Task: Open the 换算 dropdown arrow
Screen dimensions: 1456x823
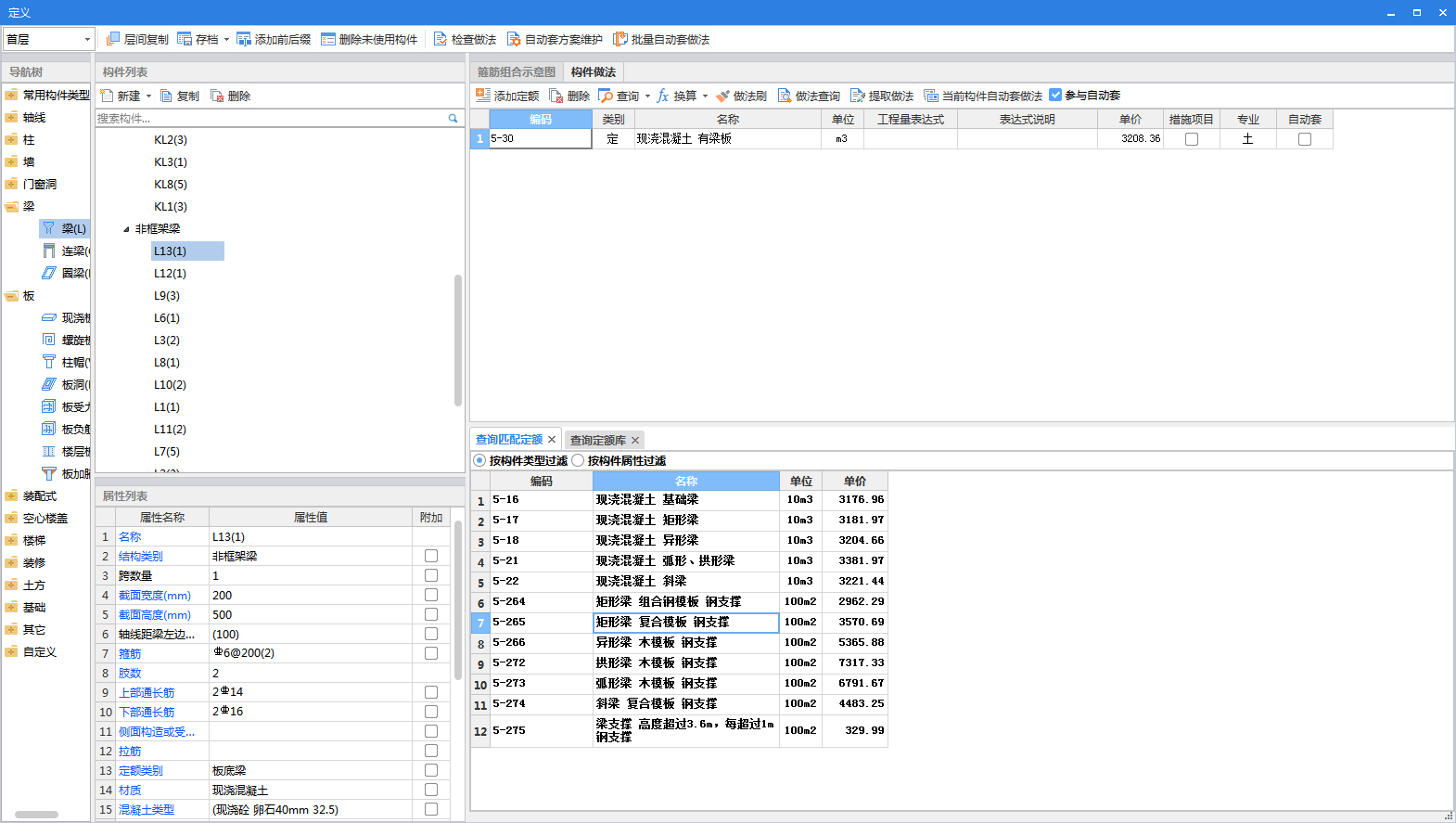Action: (x=705, y=96)
